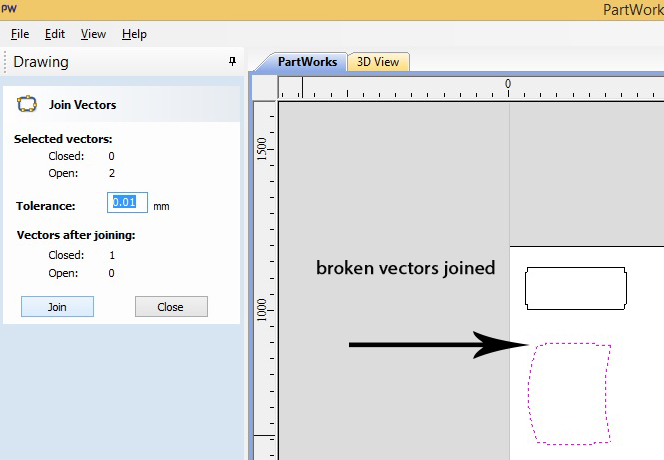Open the View menu
Viewport: 664px width, 460px height.
tap(93, 34)
